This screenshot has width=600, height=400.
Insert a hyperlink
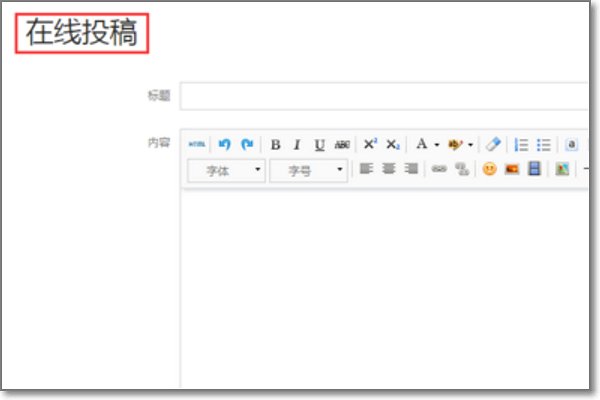(x=439, y=169)
